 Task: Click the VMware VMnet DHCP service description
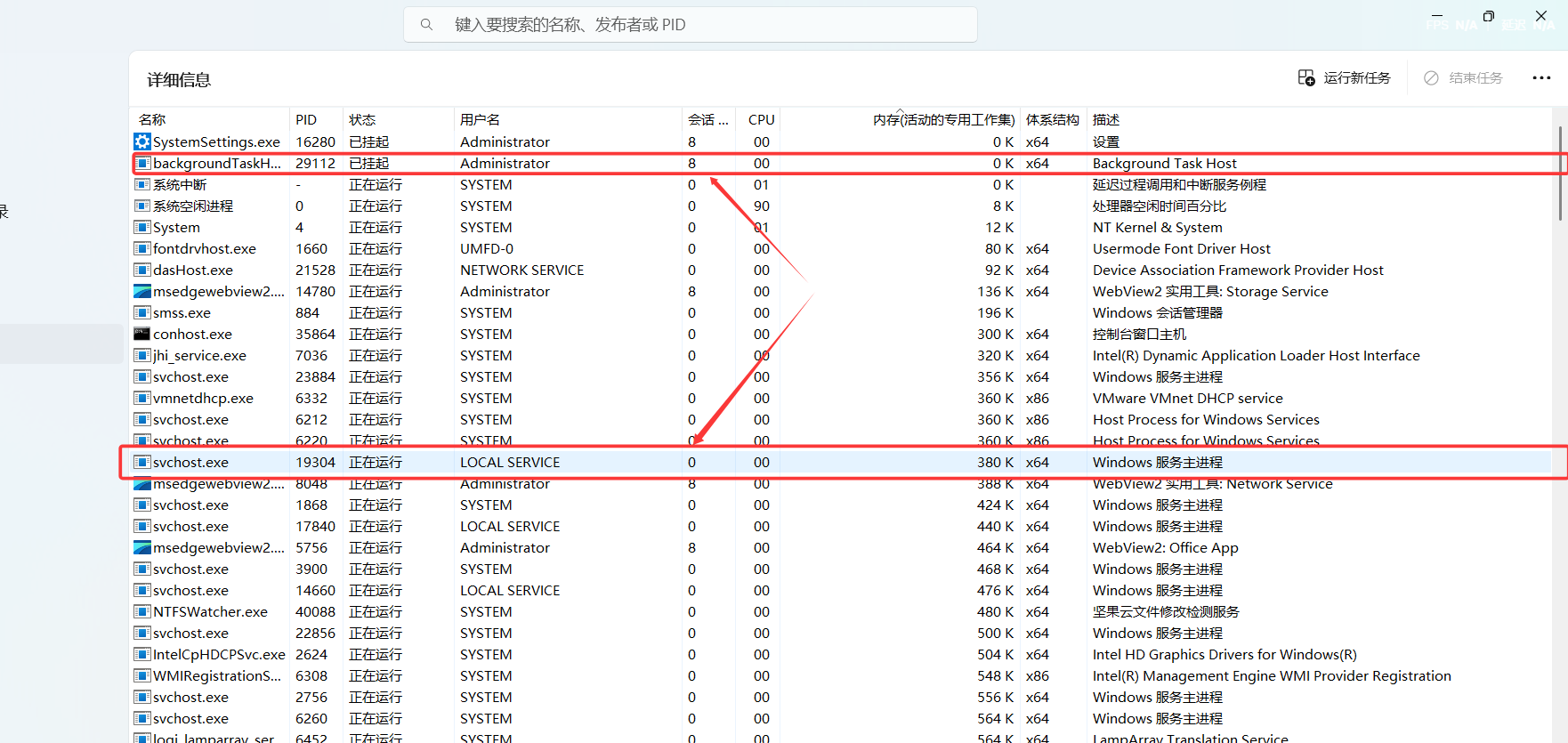click(x=1188, y=398)
